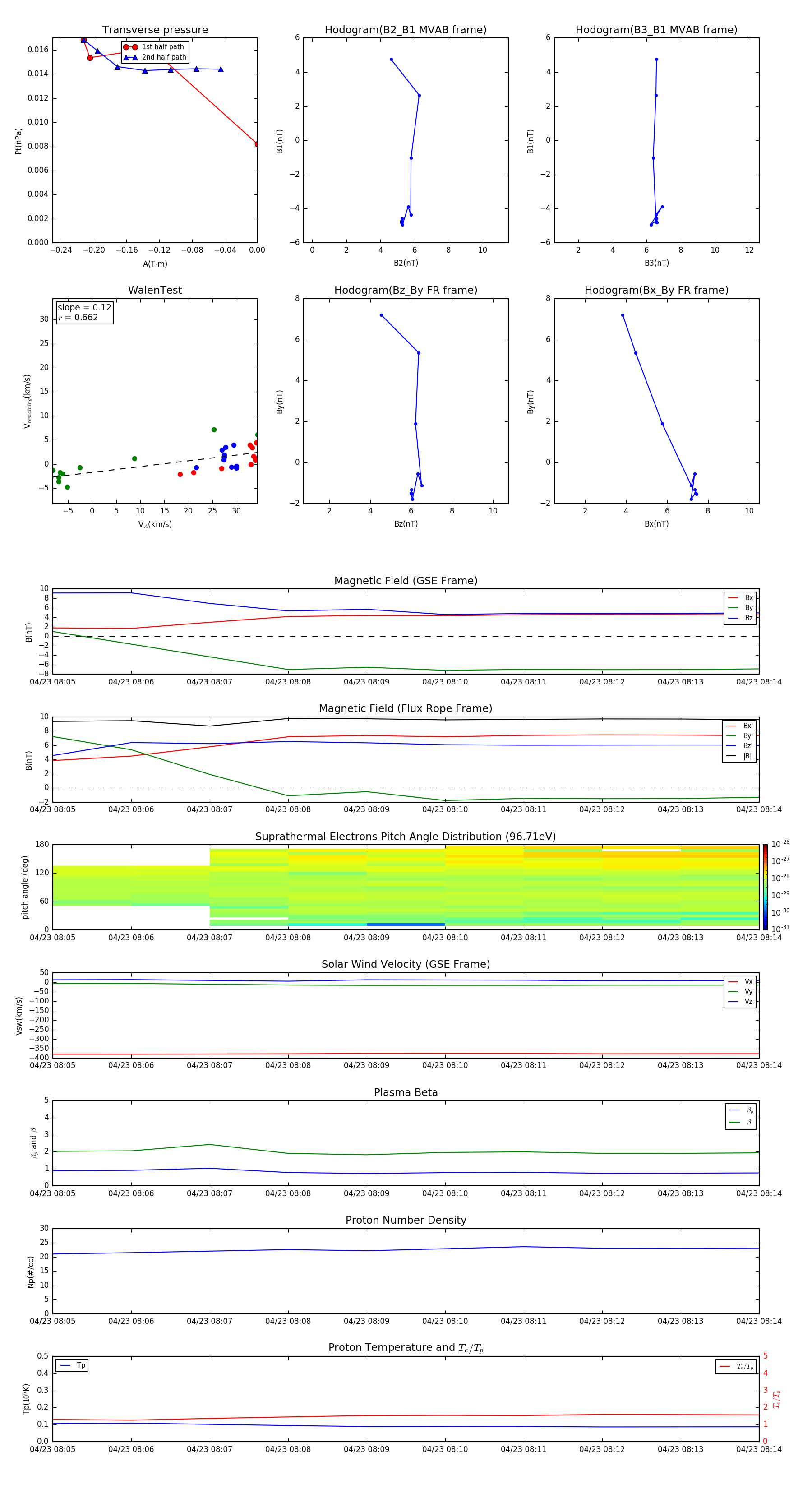The image size is (812, 1489).
Task: Click the 'B3(nT)' x-axis label
Action: click(656, 263)
